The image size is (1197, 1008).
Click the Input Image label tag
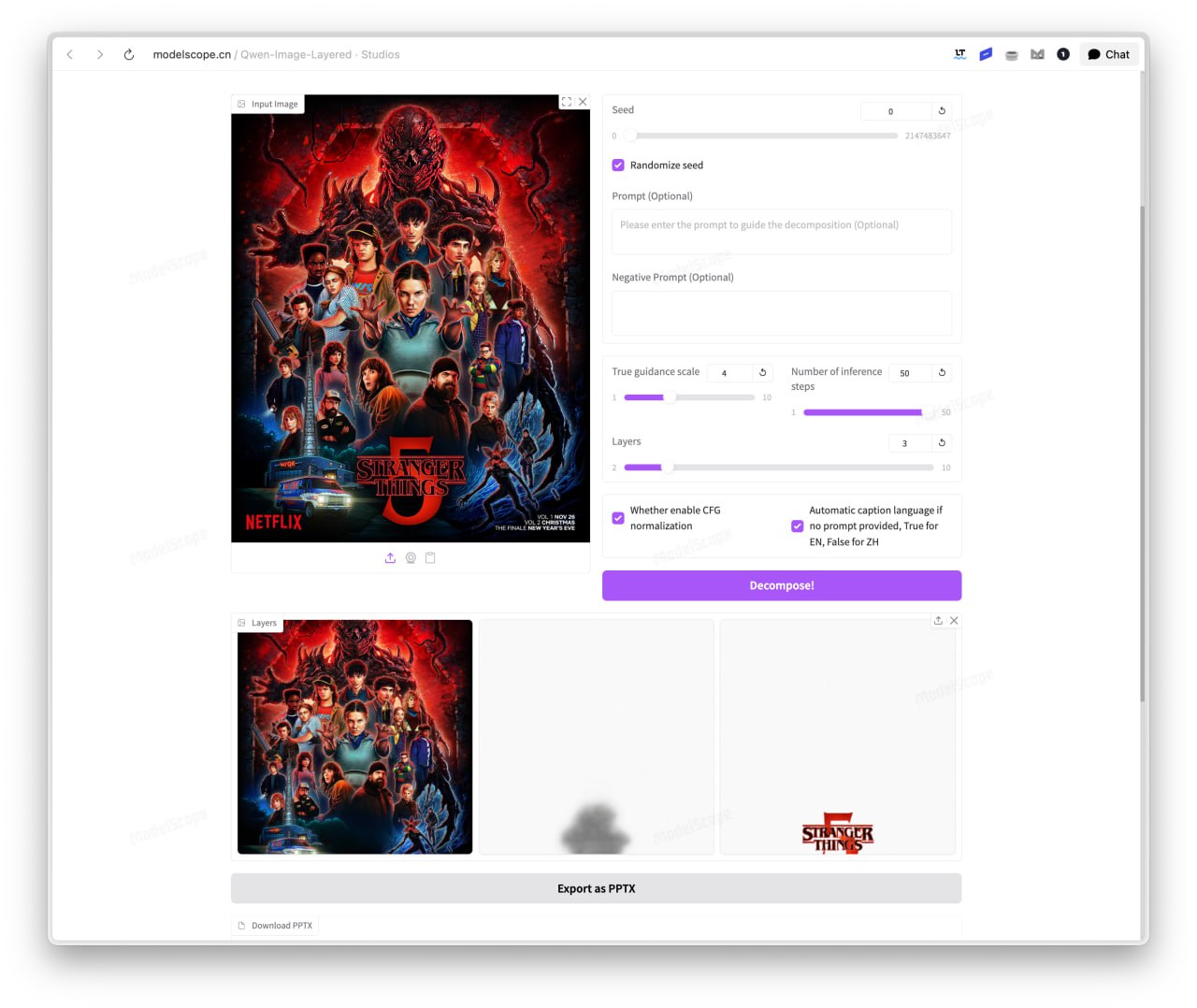coord(267,104)
